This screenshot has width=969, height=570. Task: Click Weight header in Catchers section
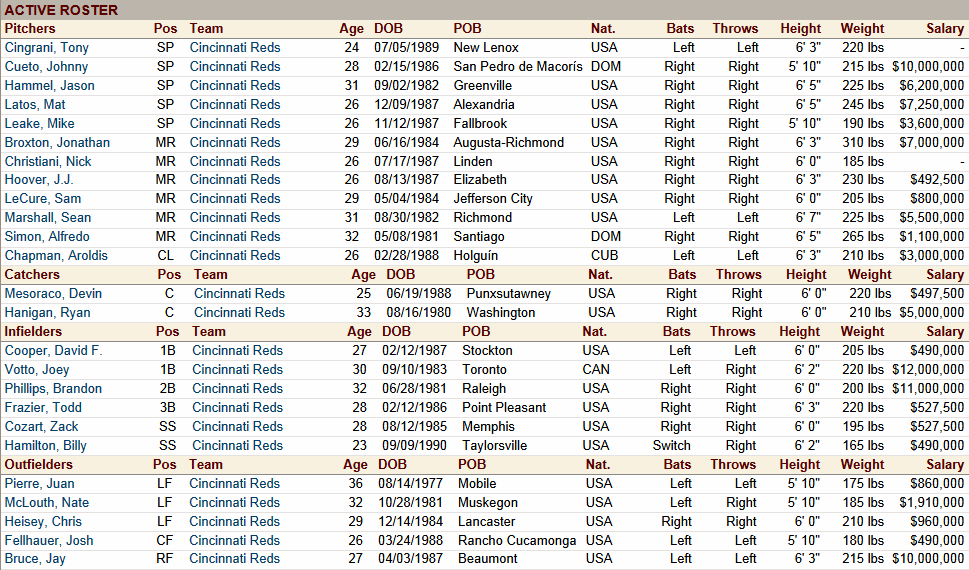point(869,275)
